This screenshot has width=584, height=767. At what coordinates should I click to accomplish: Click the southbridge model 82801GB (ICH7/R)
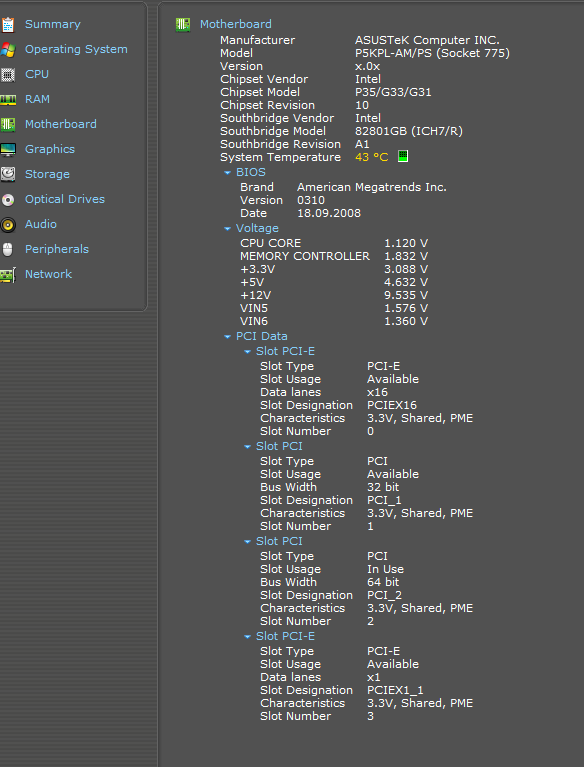tap(409, 131)
